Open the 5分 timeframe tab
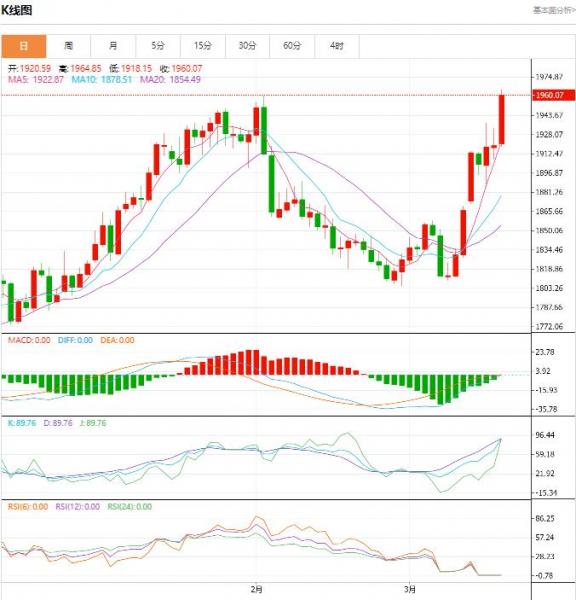 pyautogui.click(x=158, y=46)
